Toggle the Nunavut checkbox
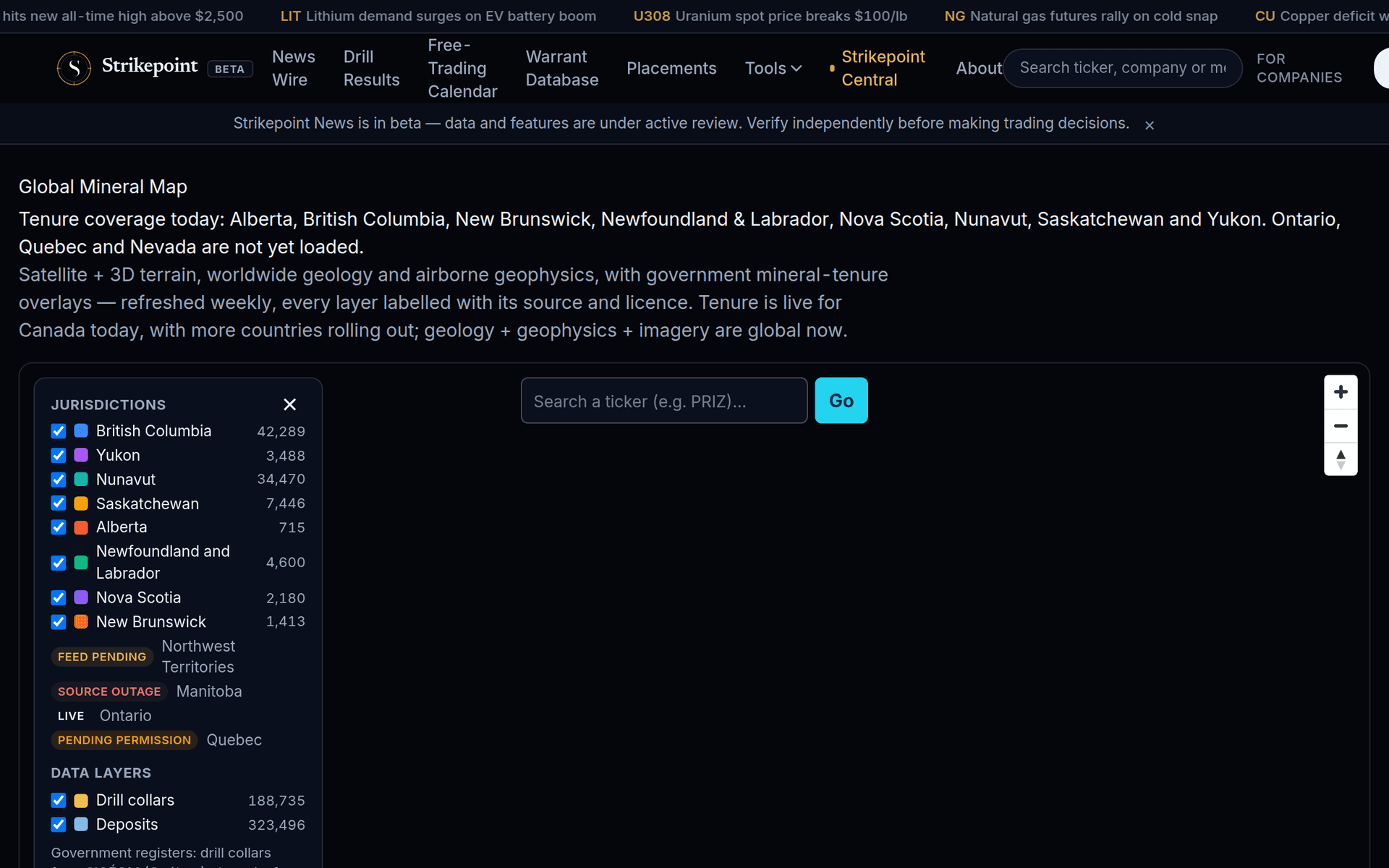1389x868 pixels. pyautogui.click(x=59, y=480)
